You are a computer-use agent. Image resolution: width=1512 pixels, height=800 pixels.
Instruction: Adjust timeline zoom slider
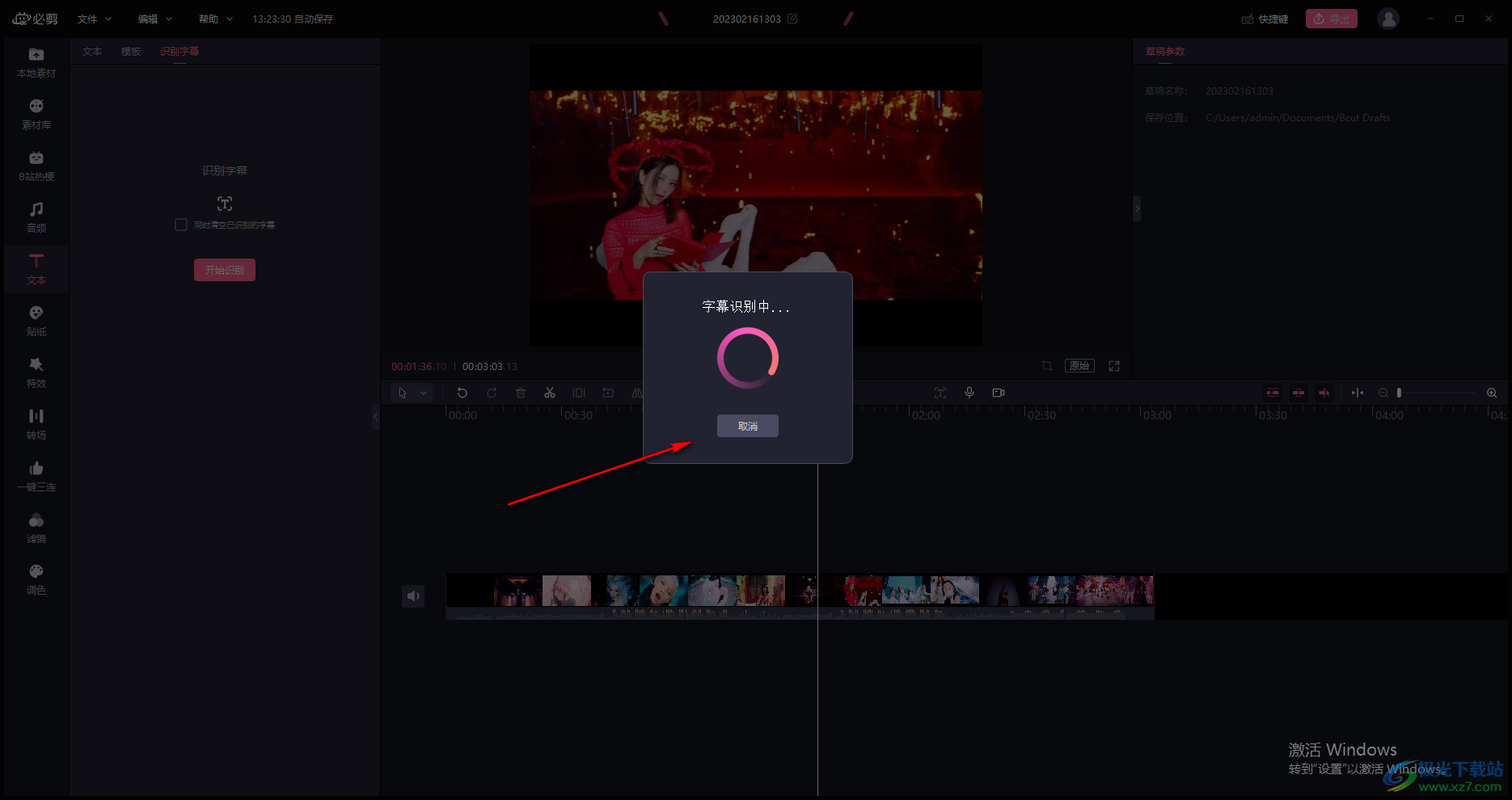coord(1437,393)
